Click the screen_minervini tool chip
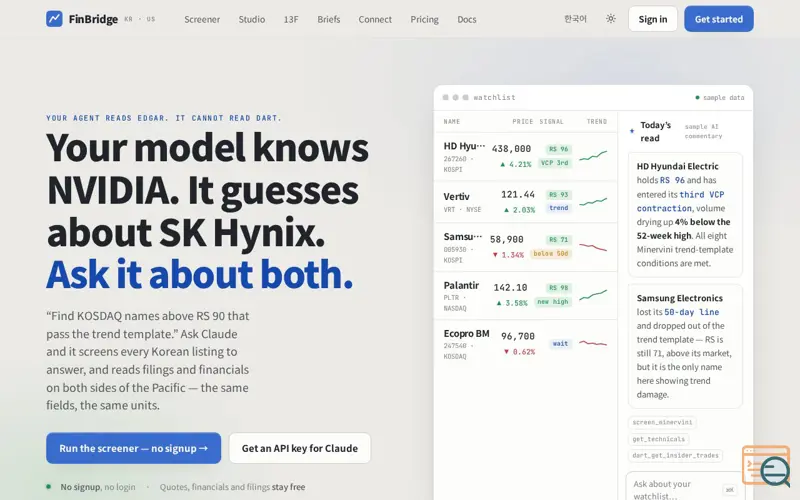 pos(662,422)
